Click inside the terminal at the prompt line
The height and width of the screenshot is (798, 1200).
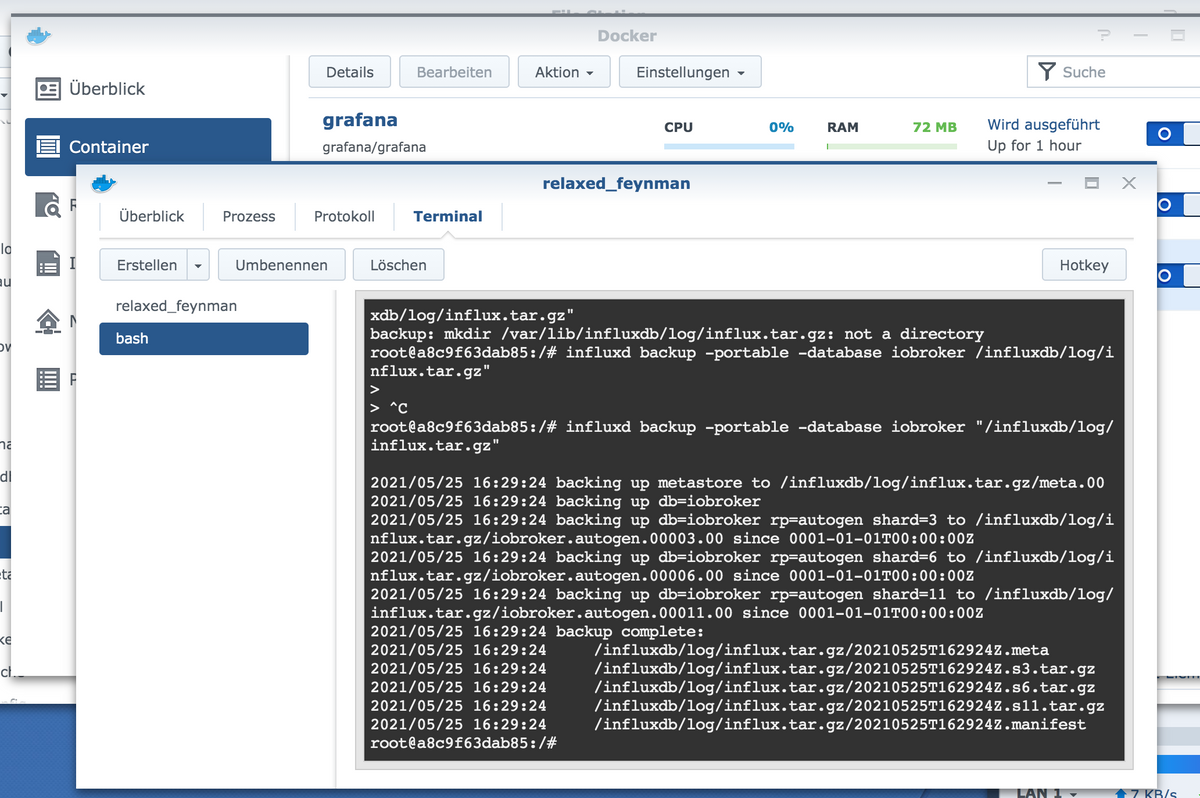(x=463, y=743)
